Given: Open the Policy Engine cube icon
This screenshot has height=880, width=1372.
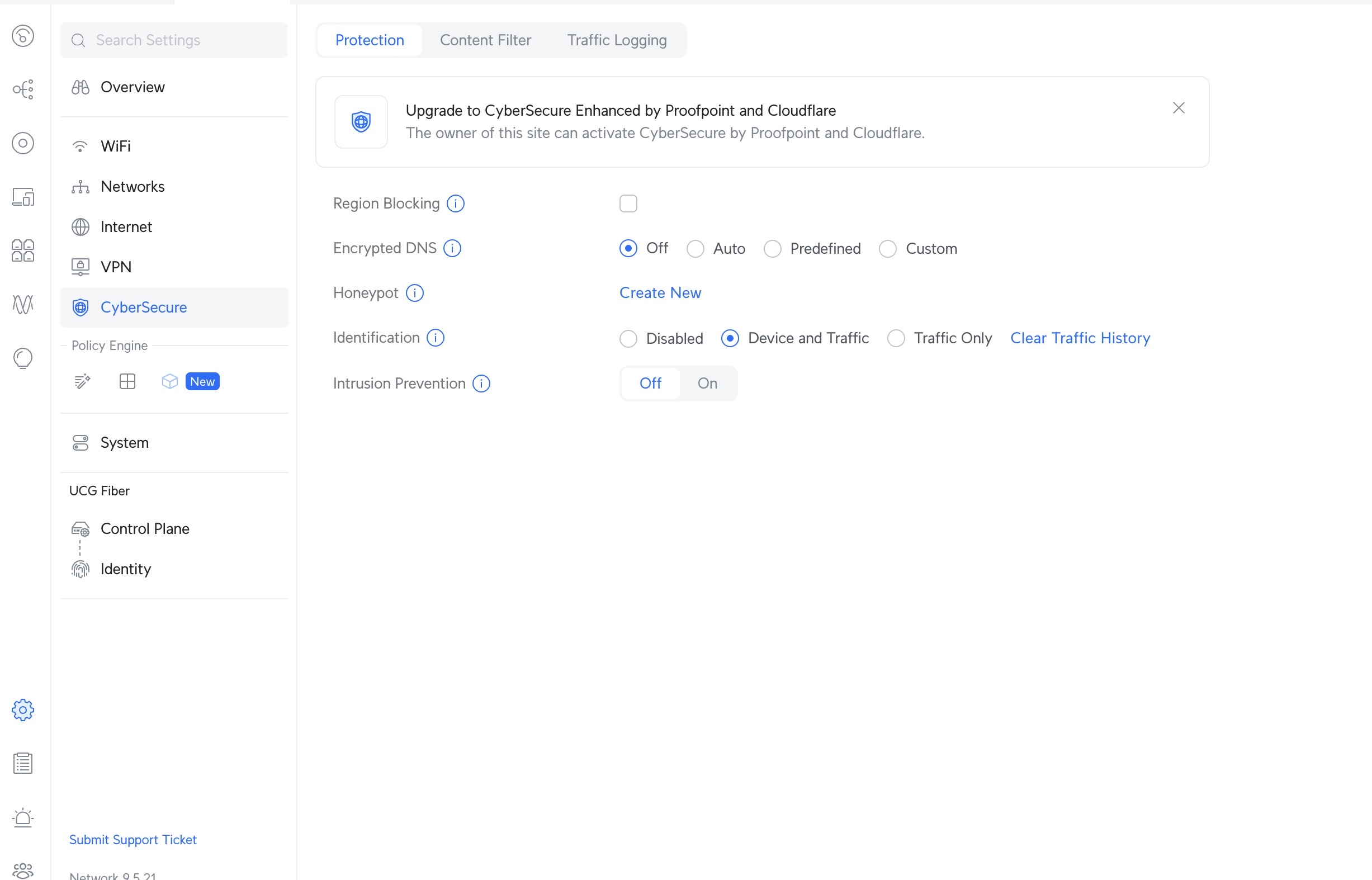Looking at the screenshot, I should point(170,381).
